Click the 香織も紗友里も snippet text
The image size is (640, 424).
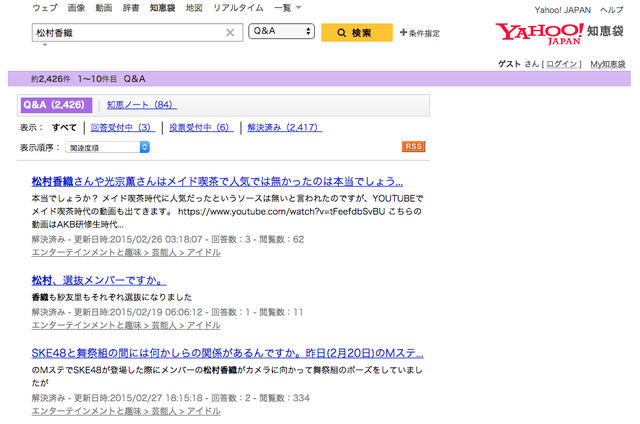tap(112, 297)
